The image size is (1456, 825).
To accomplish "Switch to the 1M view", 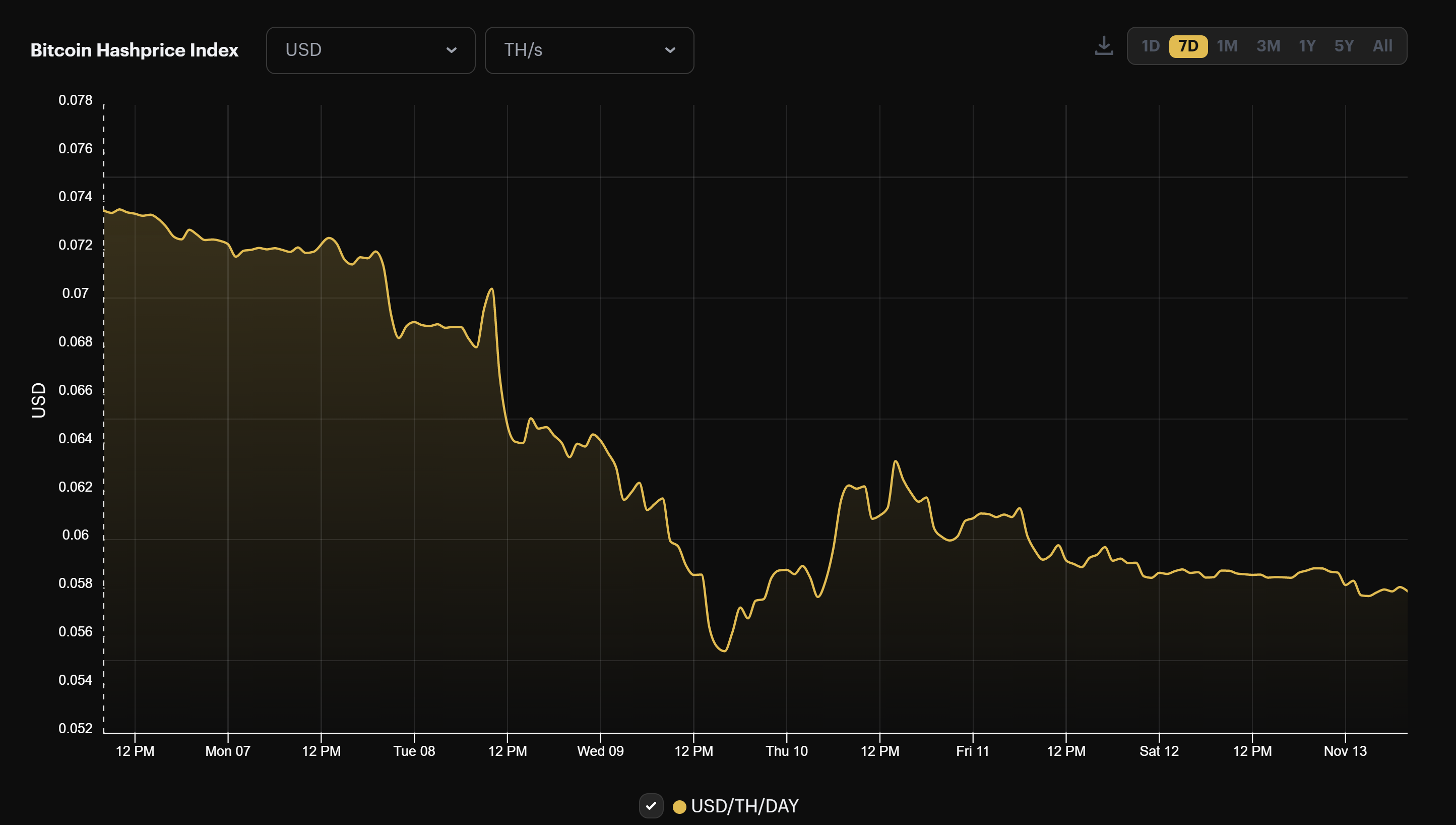I will pos(1228,46).
